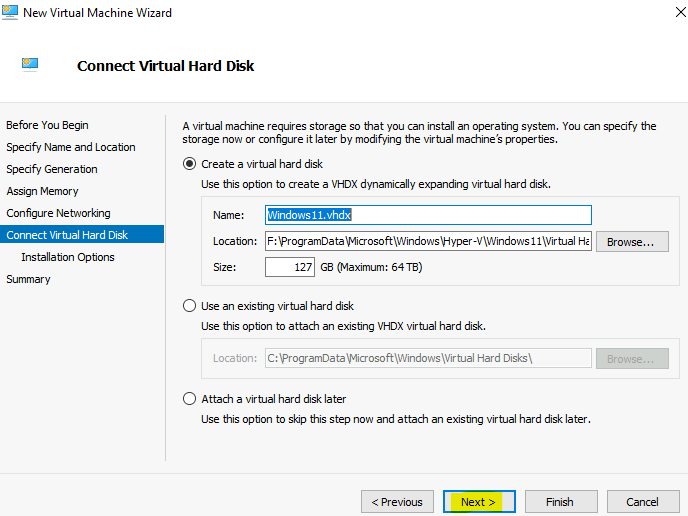The height and width of the screenshot is (516, 688).
Task: Click the highlighted Next button
Action: 479,502
